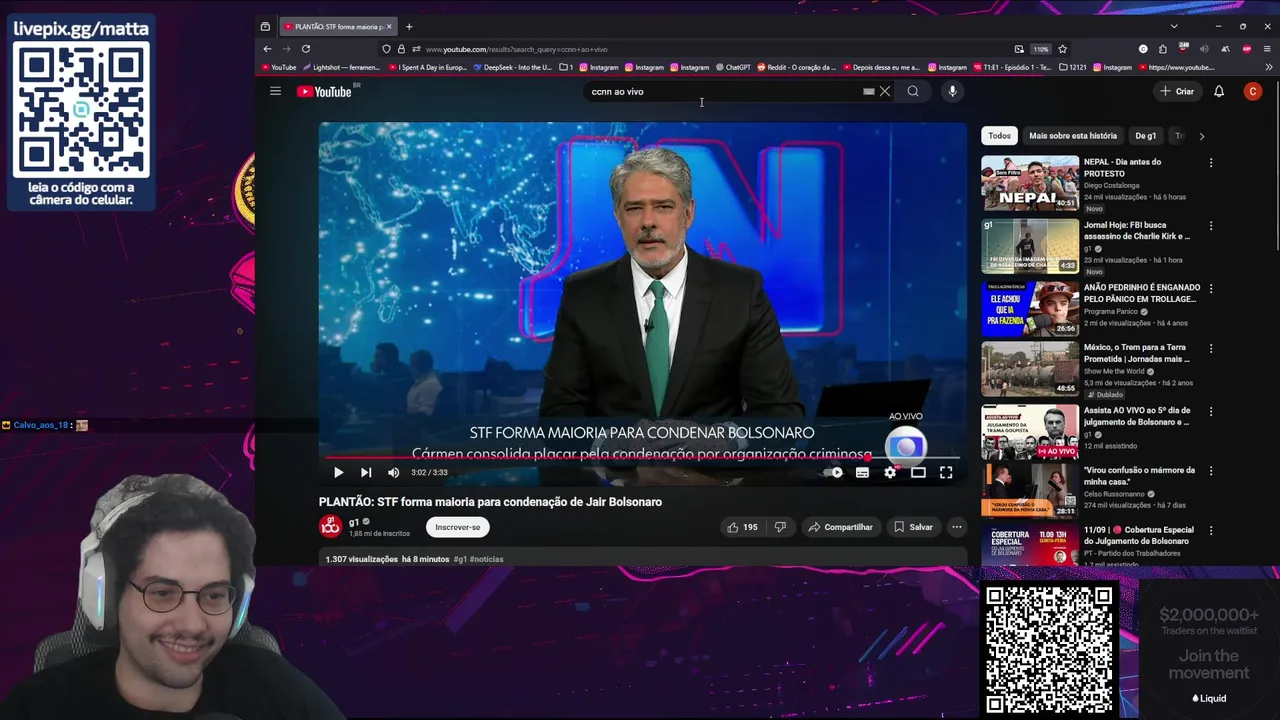Open YouTube notifications bell
This screenshot has width=1280, height=720.
click(1219, 91)
